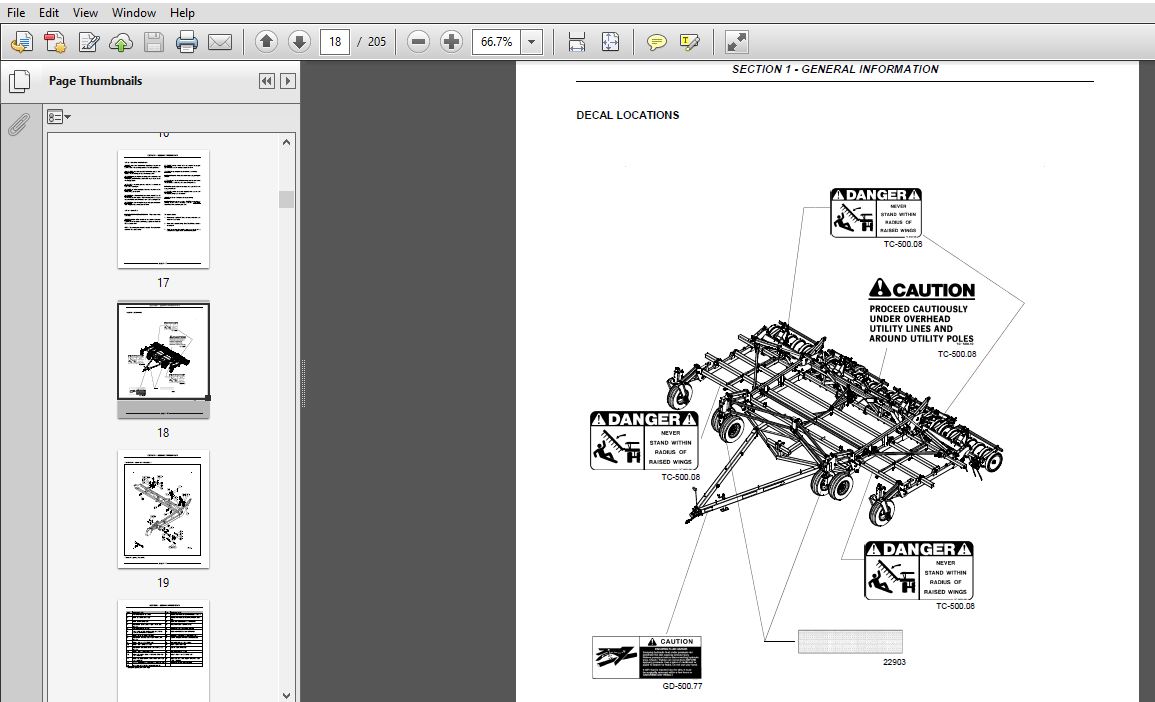Click the email envelope icon
The width and height of the screenshot is (1155, 702).
pyautogui.click(x=220, y=42)
